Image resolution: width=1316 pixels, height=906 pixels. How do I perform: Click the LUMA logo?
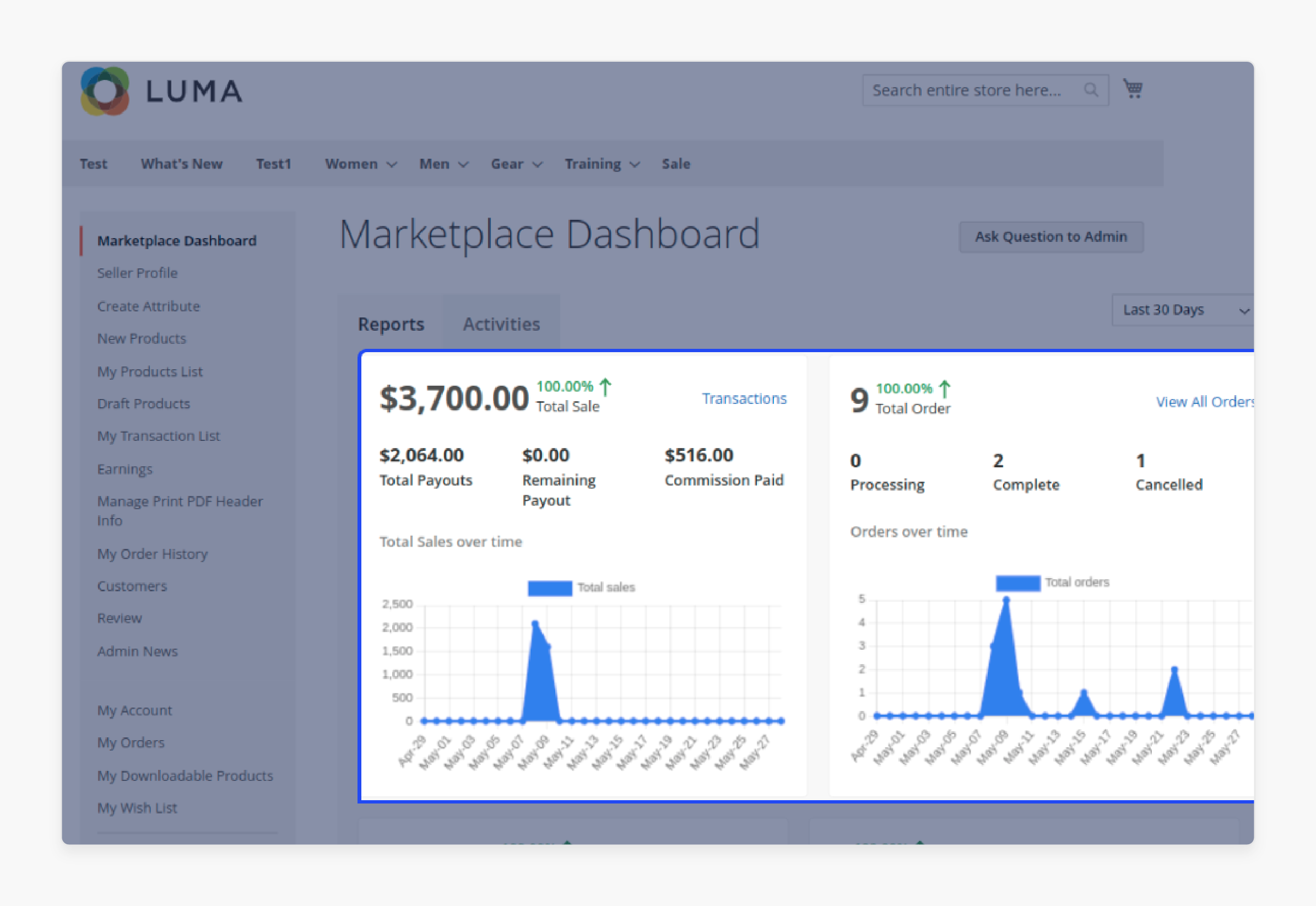coord(162,91)
